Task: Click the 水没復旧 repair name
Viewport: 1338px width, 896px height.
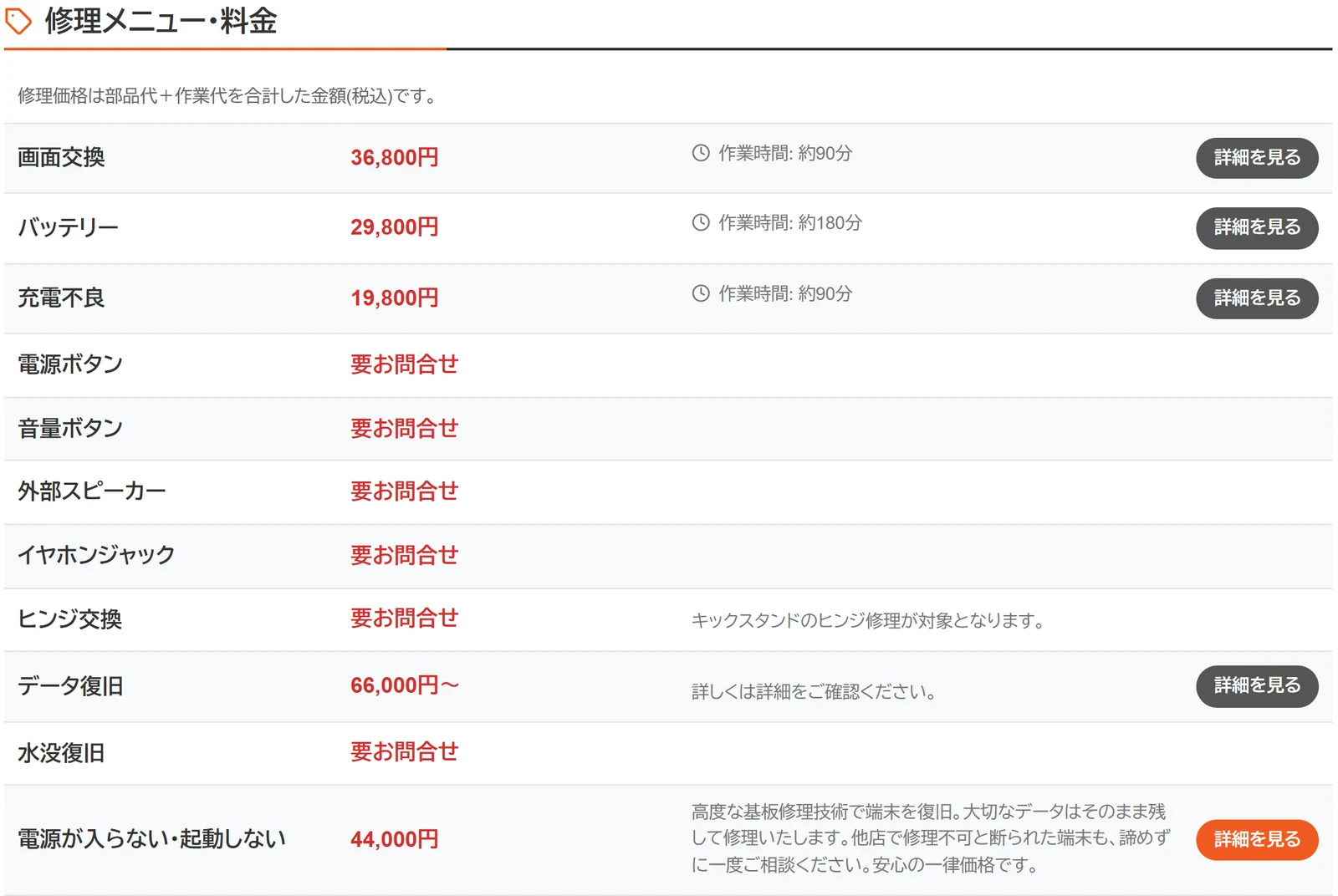Action: click(61, 753)
